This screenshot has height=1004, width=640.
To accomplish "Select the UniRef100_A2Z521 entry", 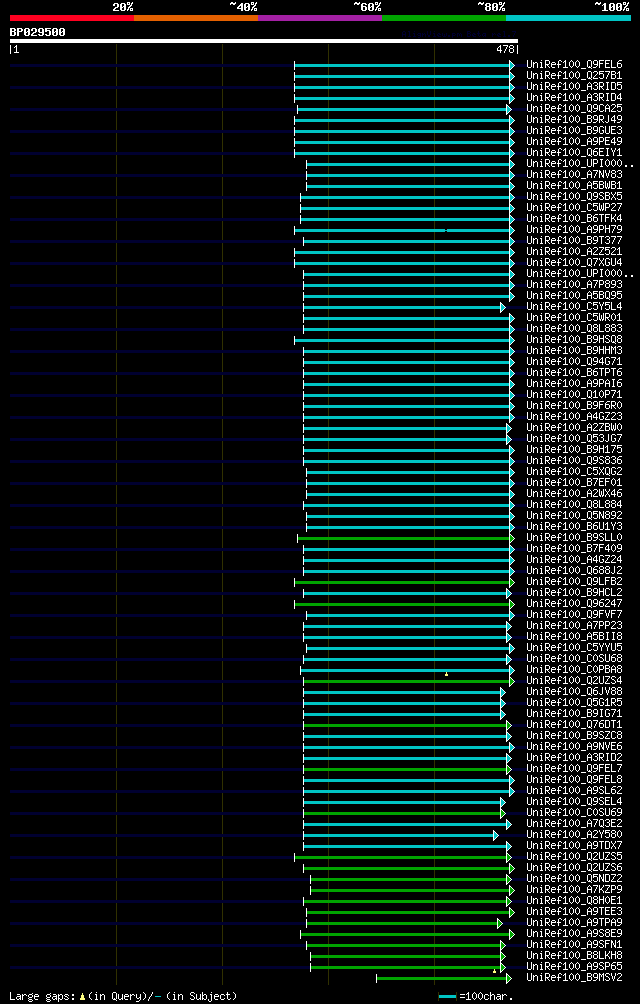I will click(574, 252).
